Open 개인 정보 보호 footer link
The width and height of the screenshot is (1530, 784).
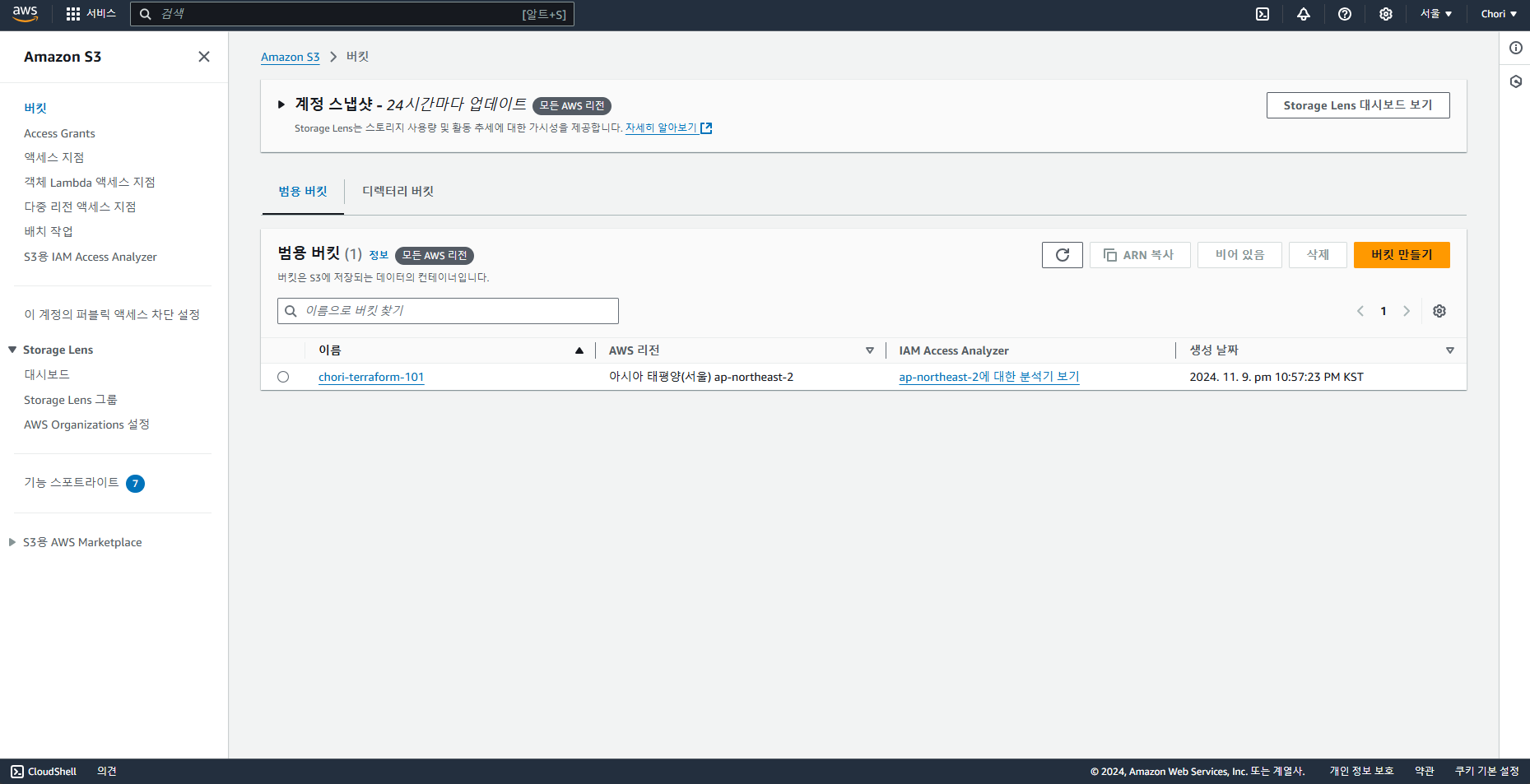coord(1361,772)
